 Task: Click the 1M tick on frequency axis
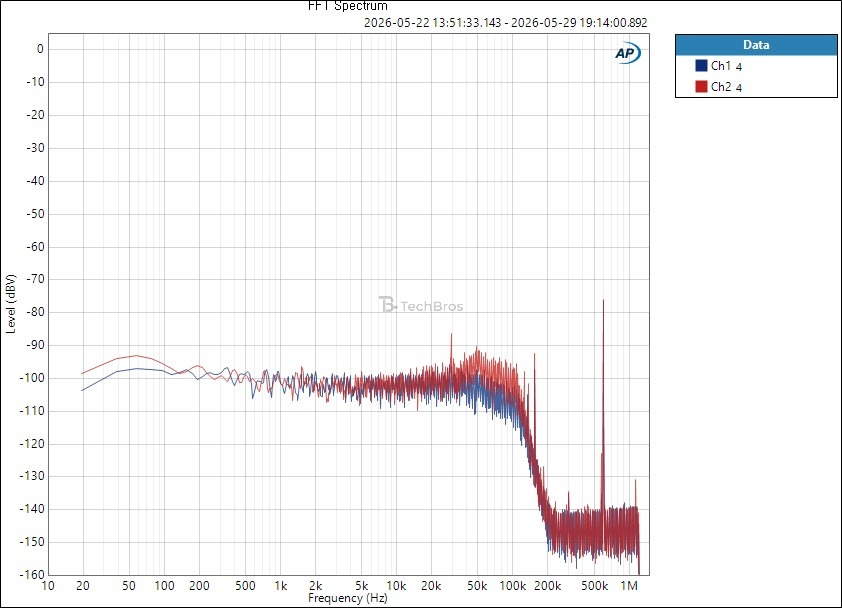click(x=629, y=586)
